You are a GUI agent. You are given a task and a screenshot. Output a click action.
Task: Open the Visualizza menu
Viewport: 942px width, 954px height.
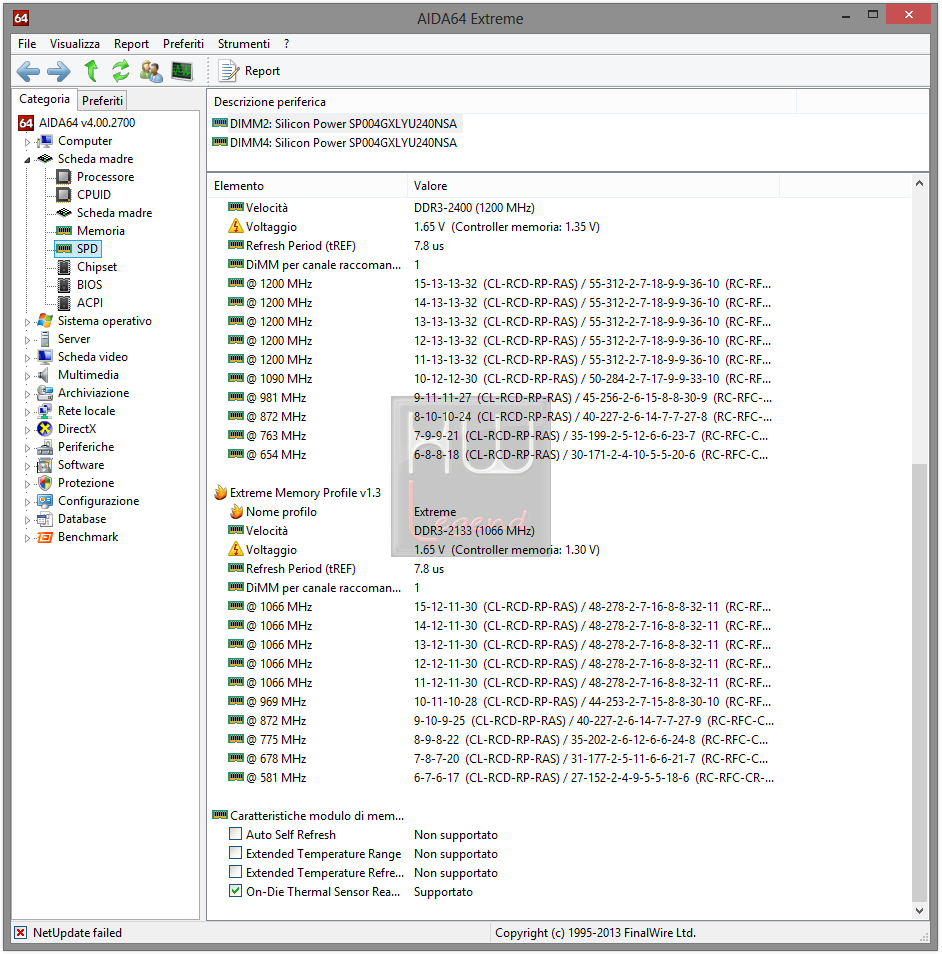(x=75, y=44)
